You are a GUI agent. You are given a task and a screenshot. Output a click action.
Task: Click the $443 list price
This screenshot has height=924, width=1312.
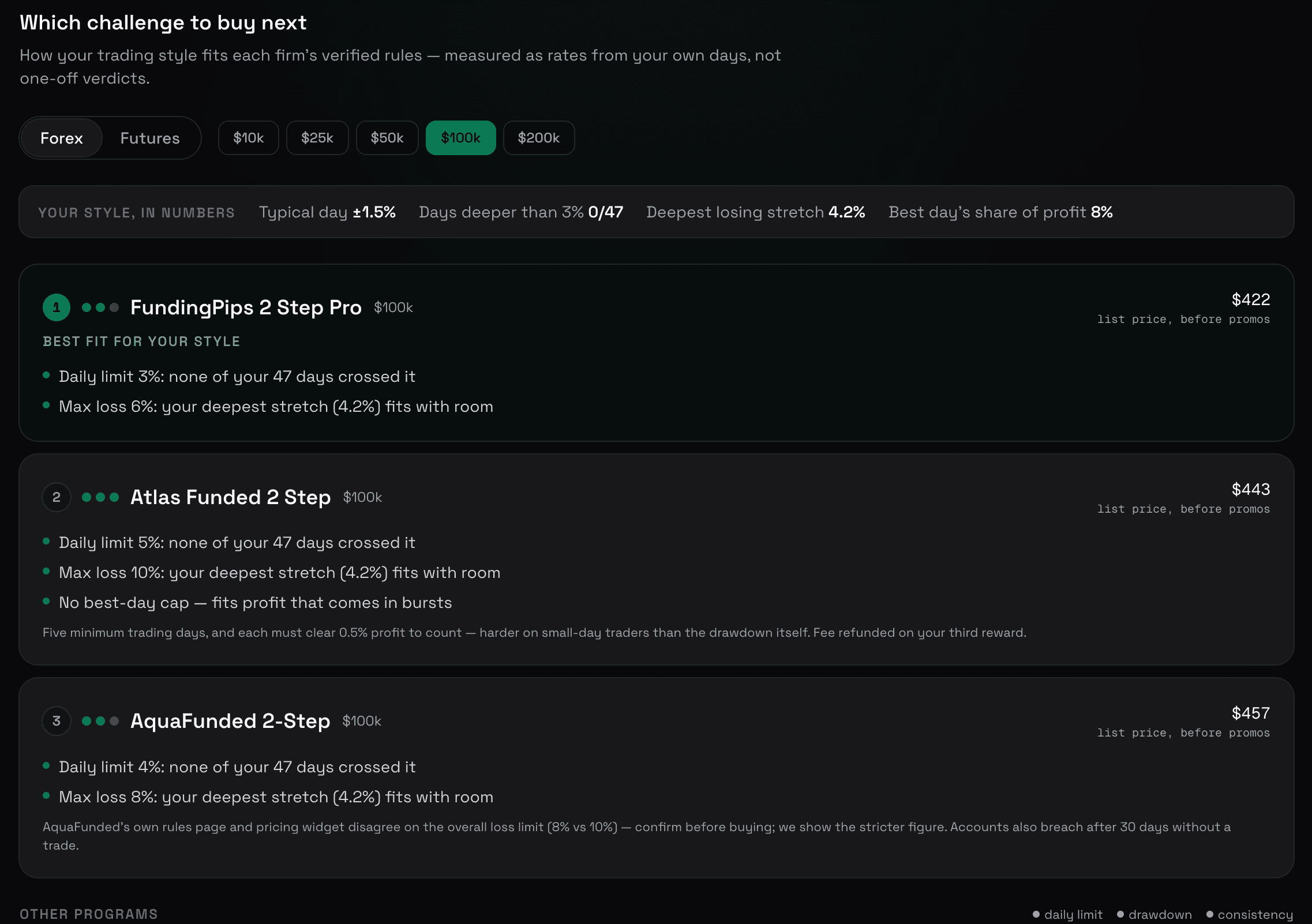pyautogui.click(x=1251, y=489)
